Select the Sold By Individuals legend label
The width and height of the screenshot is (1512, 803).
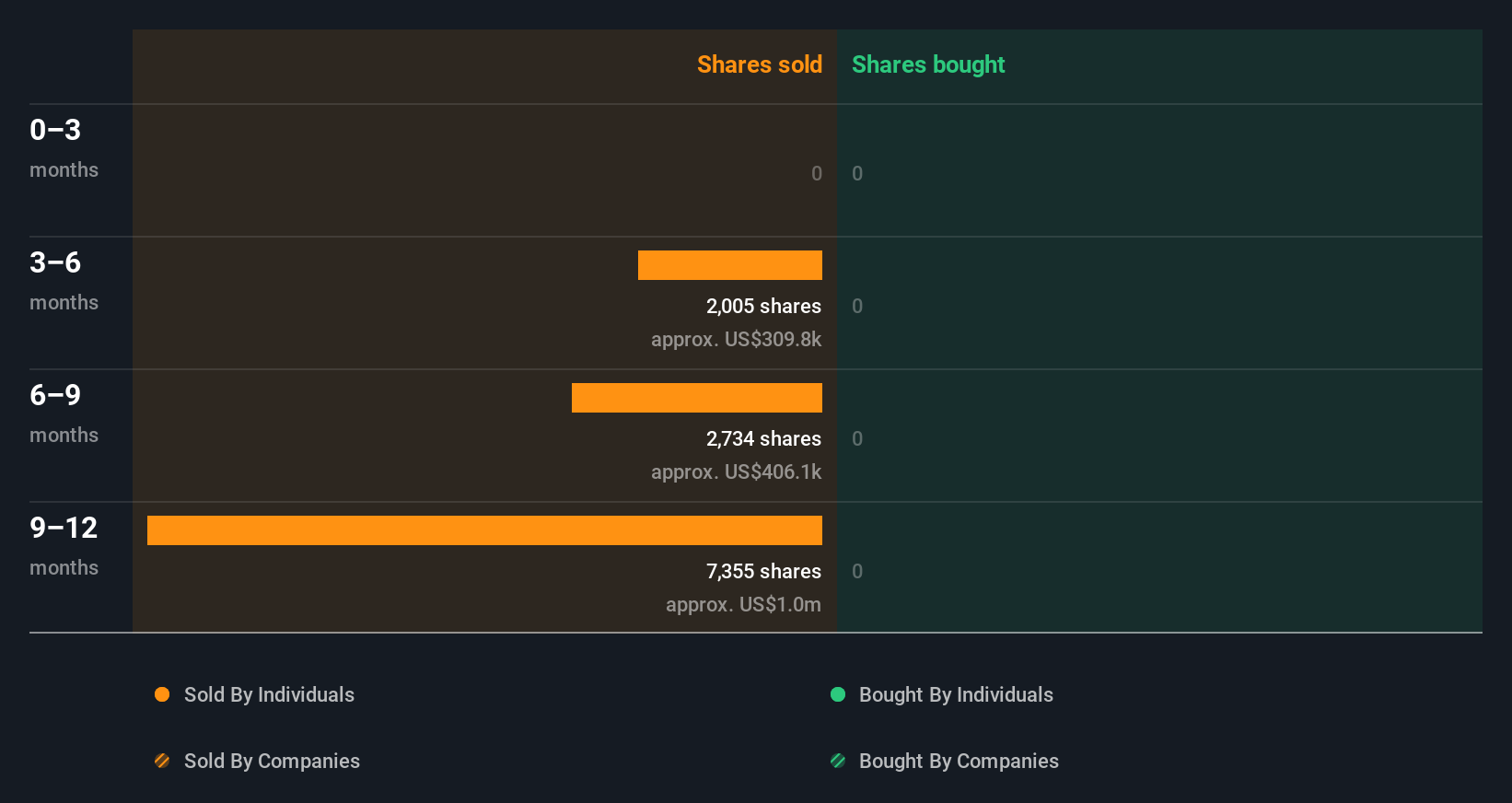click(x=269, y=695)
